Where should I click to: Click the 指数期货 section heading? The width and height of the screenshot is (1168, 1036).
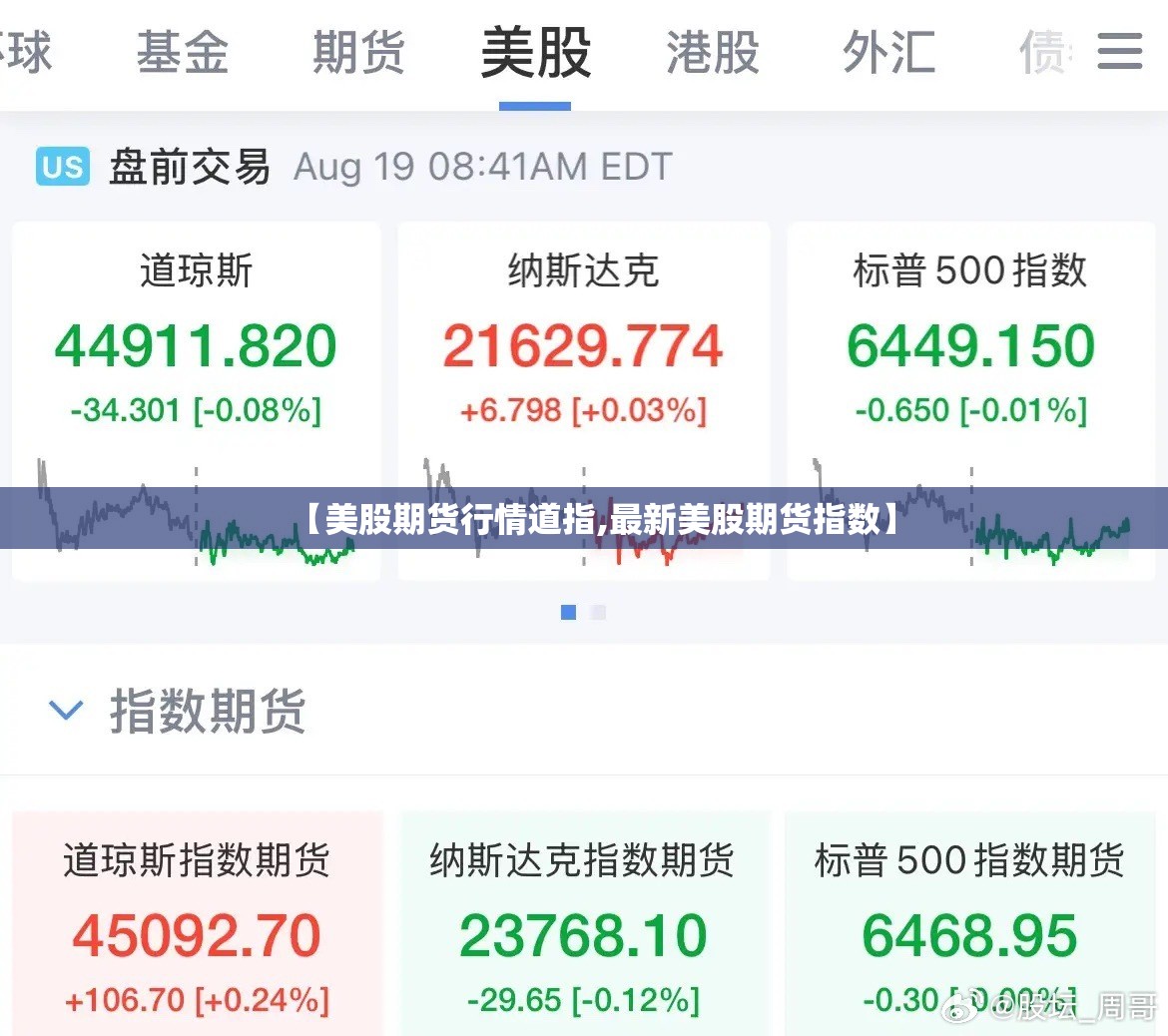pos(208,711)
